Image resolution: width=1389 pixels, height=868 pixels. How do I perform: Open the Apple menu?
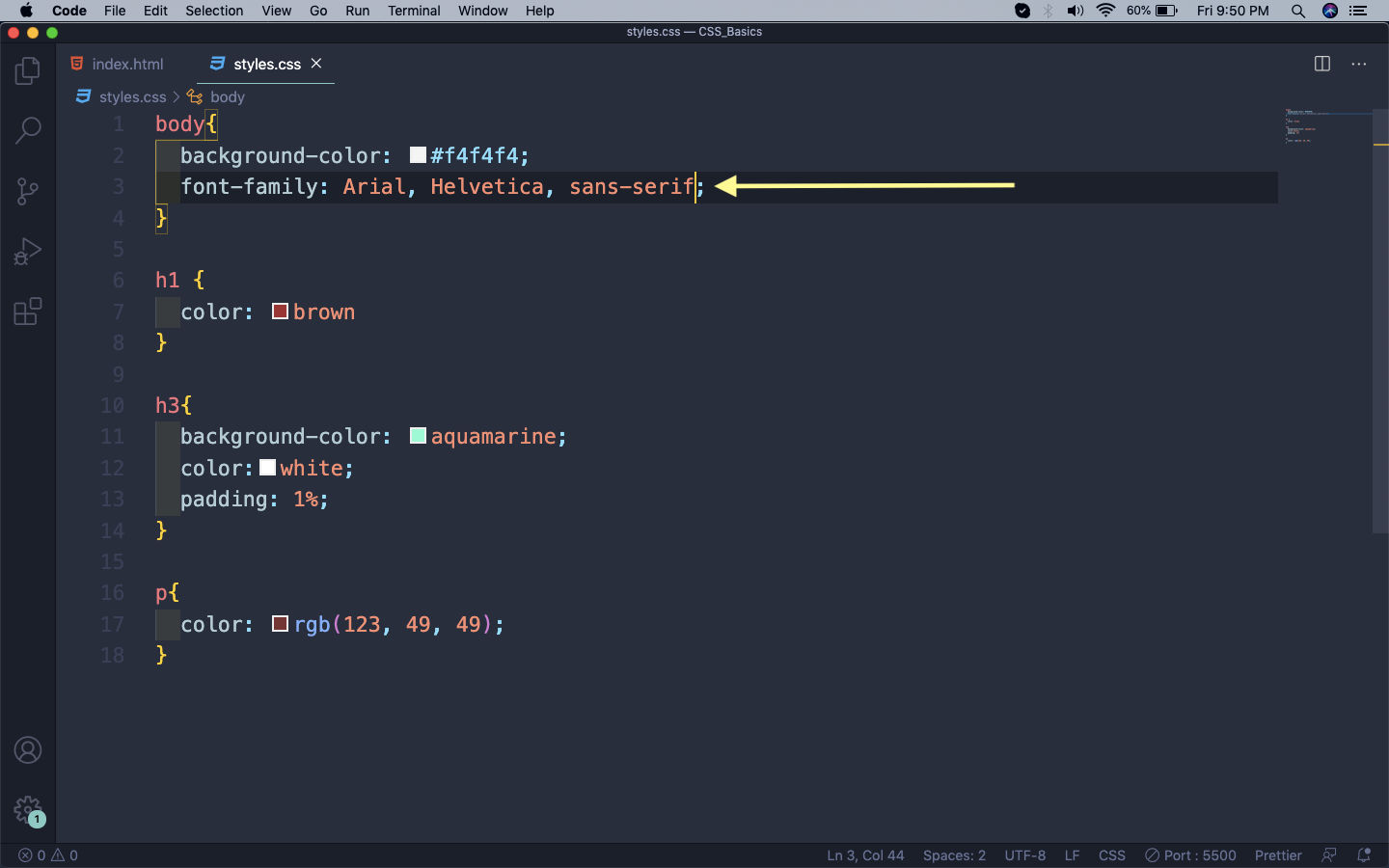26,11
